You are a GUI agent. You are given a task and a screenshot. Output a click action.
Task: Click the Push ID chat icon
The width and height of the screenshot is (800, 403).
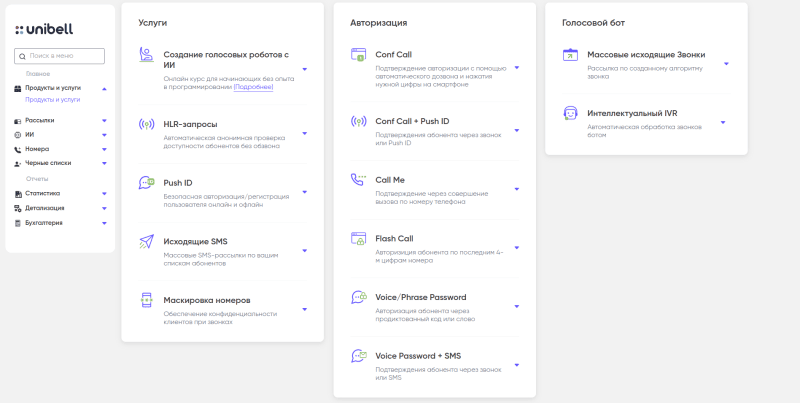pyautogui.click(x=146, y=183)
